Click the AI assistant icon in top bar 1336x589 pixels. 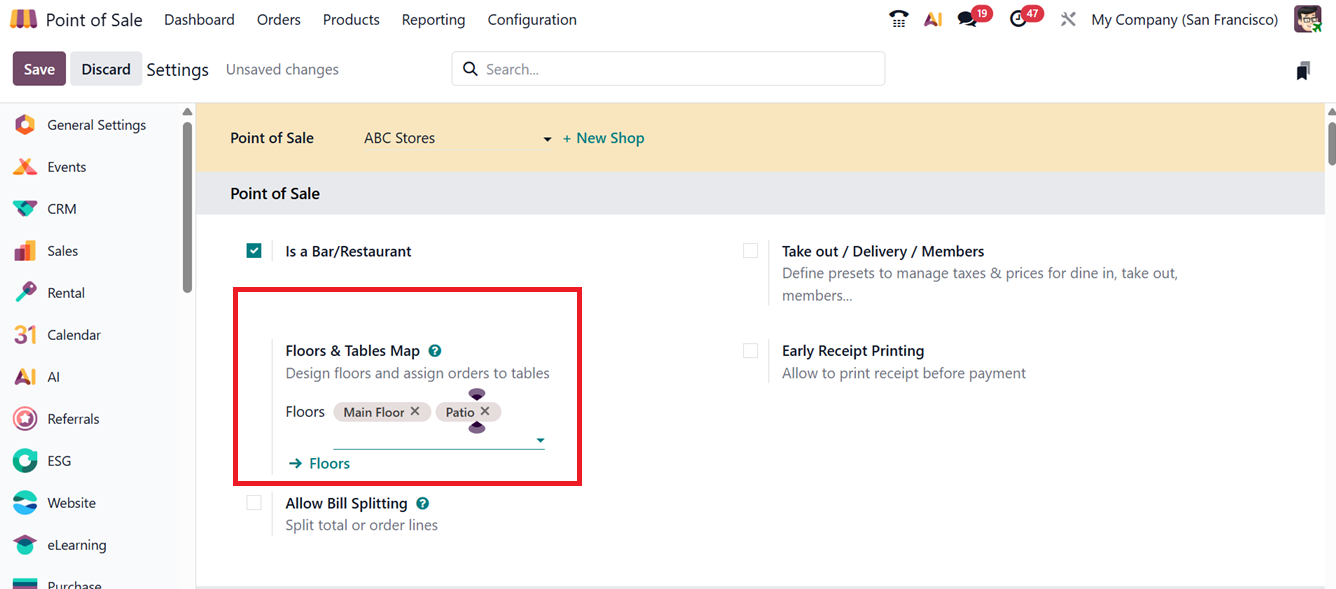coord(933,19)
